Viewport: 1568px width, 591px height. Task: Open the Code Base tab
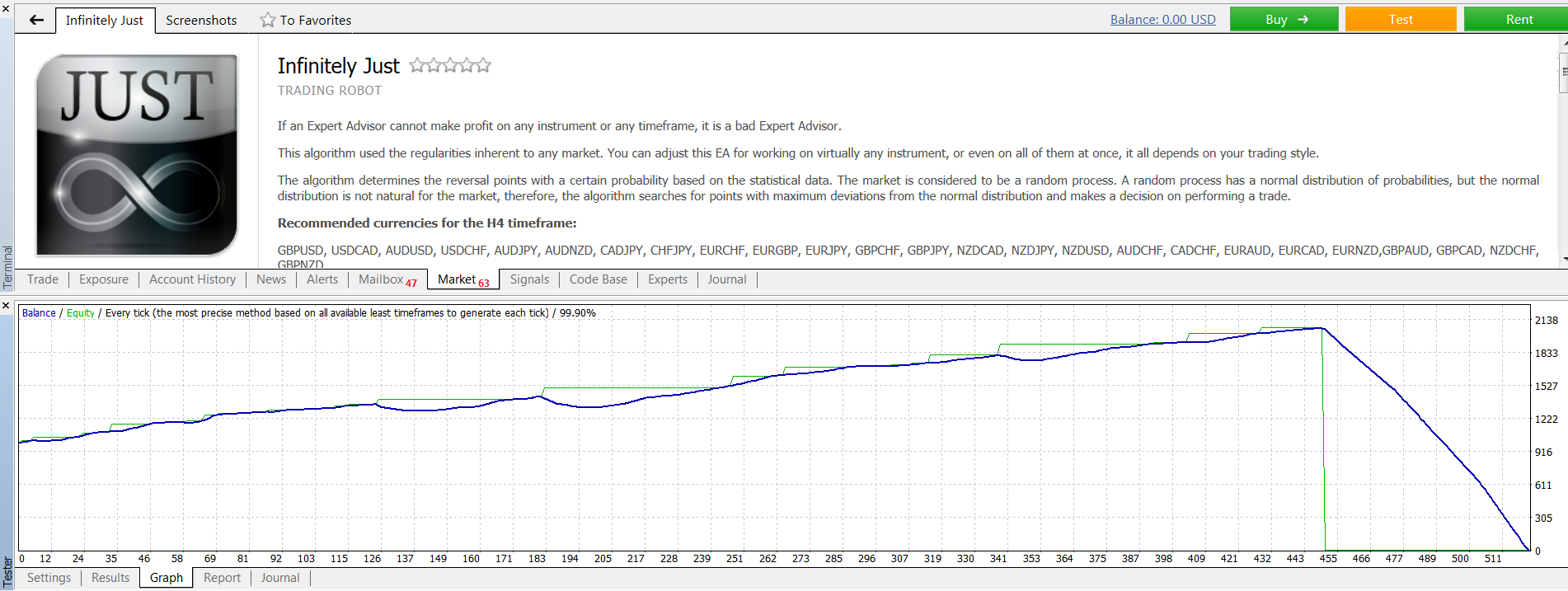[x=599, y=279]
